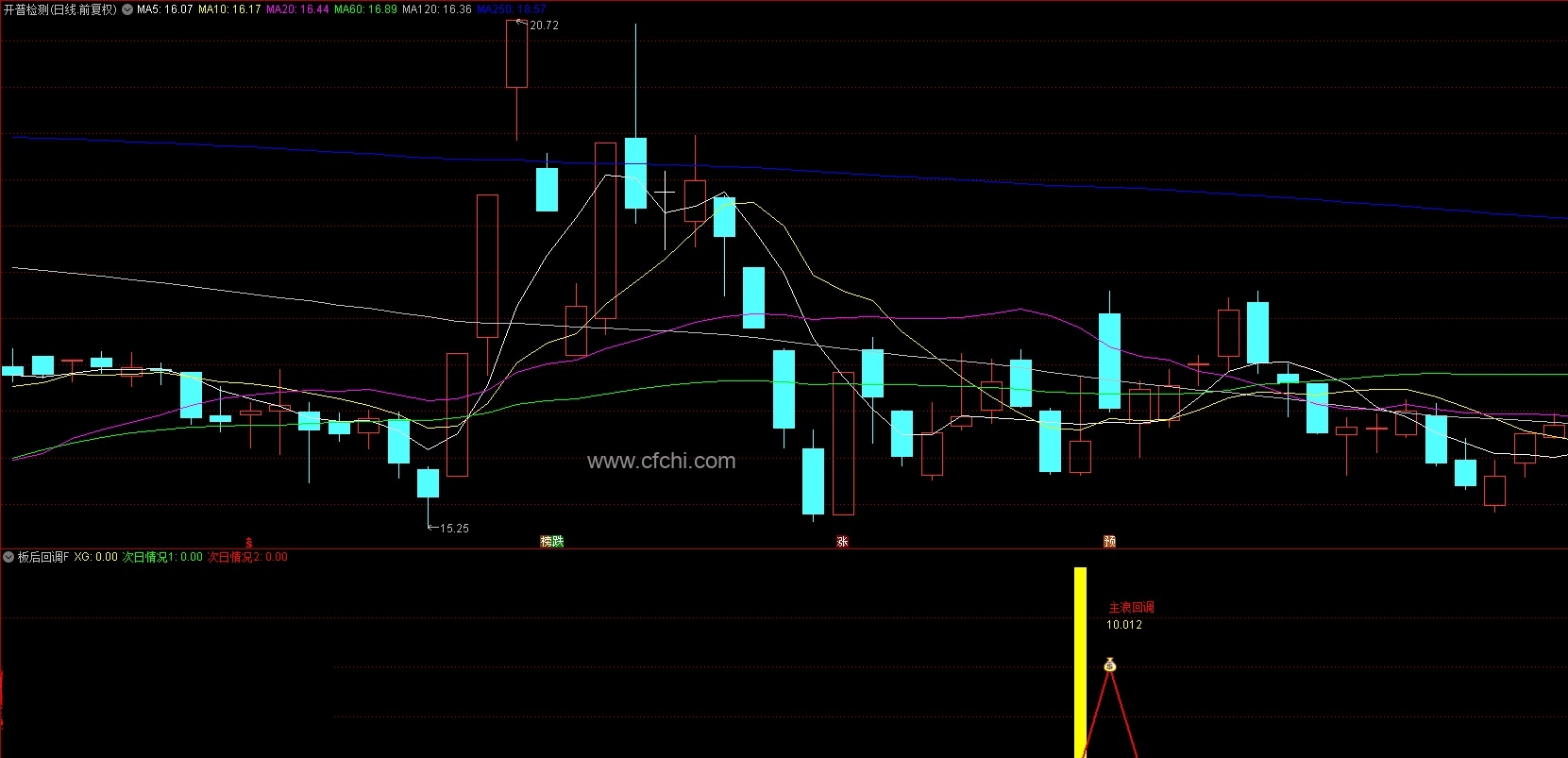Click the 10.012 value label

point(1124,625)
